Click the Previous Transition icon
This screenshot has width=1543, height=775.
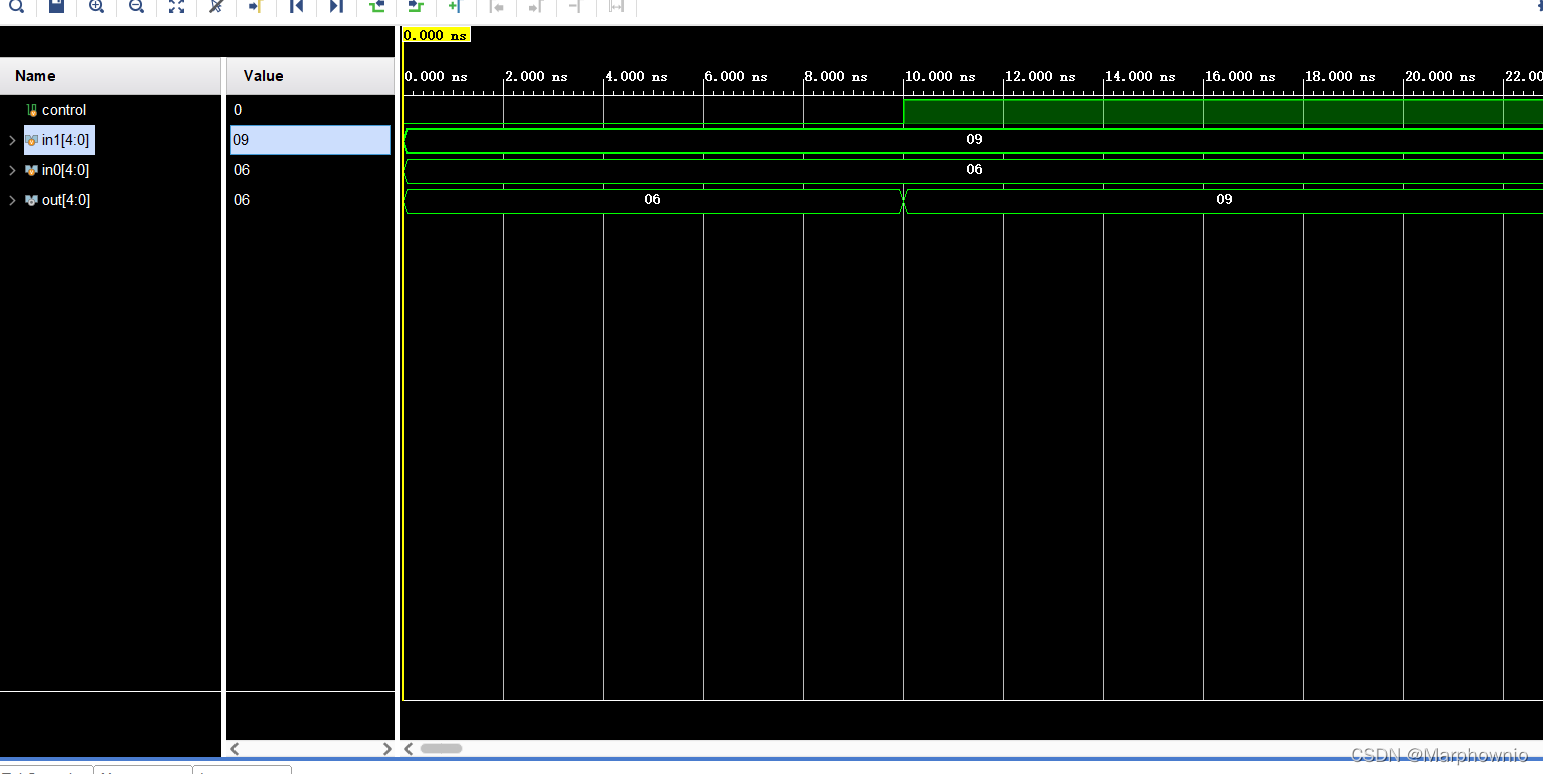click(376, 6)
